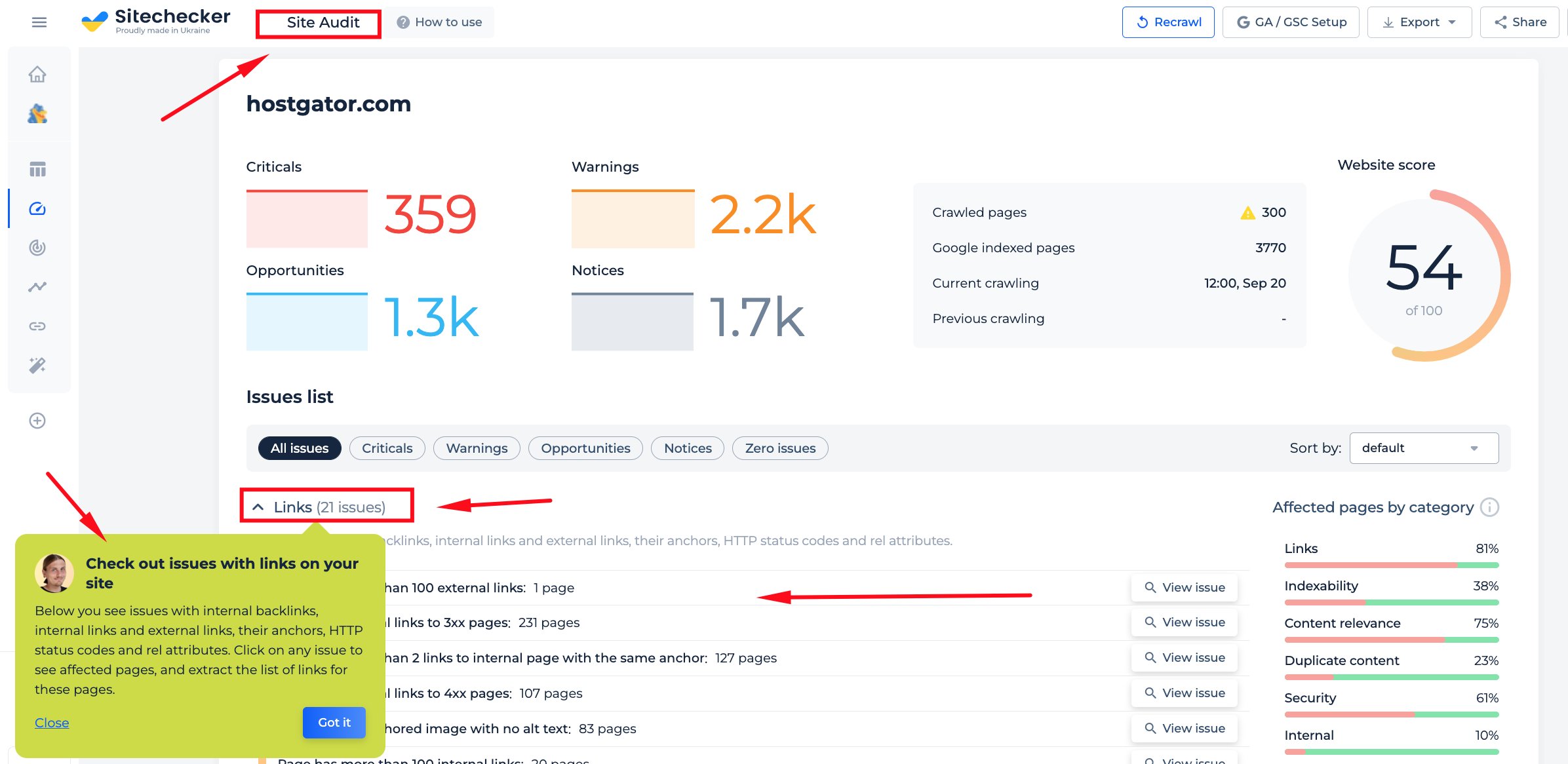Viewport: 1568px width, 764px height.
Task: Open the How to use help
Action: click(x=439, y=22)
